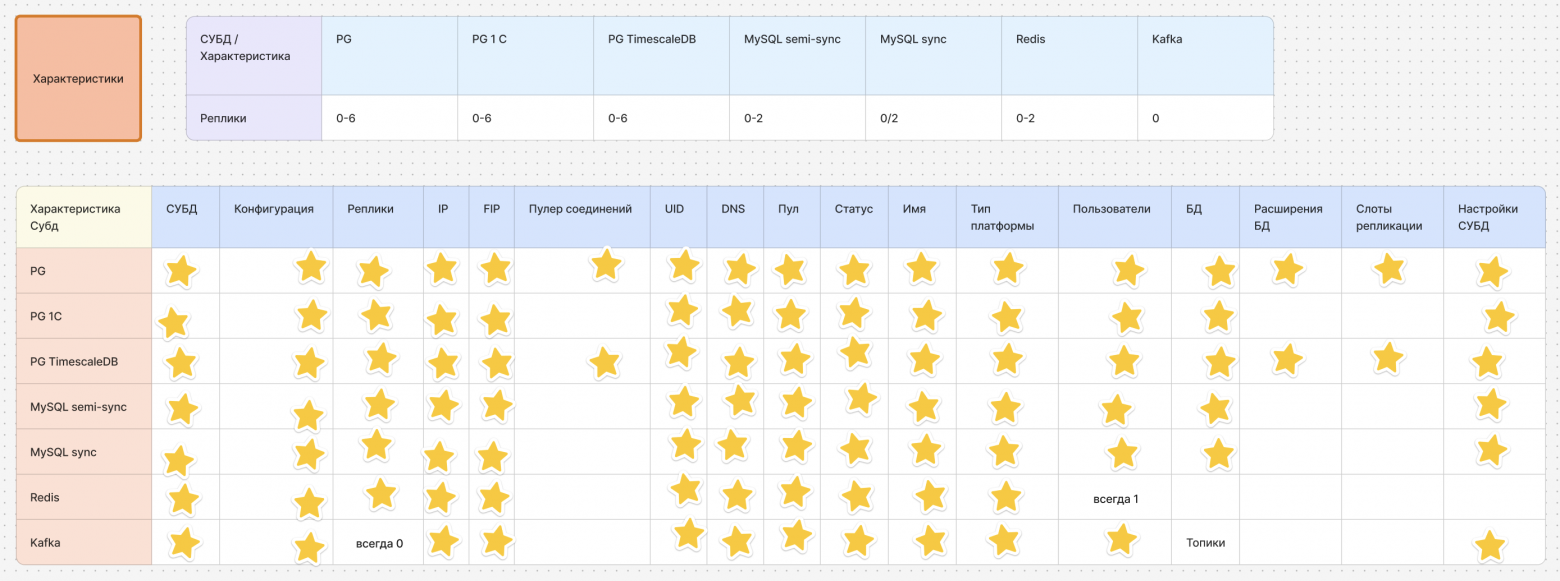
Task: Click the PG 1C row label in bottom table
Action: [84, 316]
